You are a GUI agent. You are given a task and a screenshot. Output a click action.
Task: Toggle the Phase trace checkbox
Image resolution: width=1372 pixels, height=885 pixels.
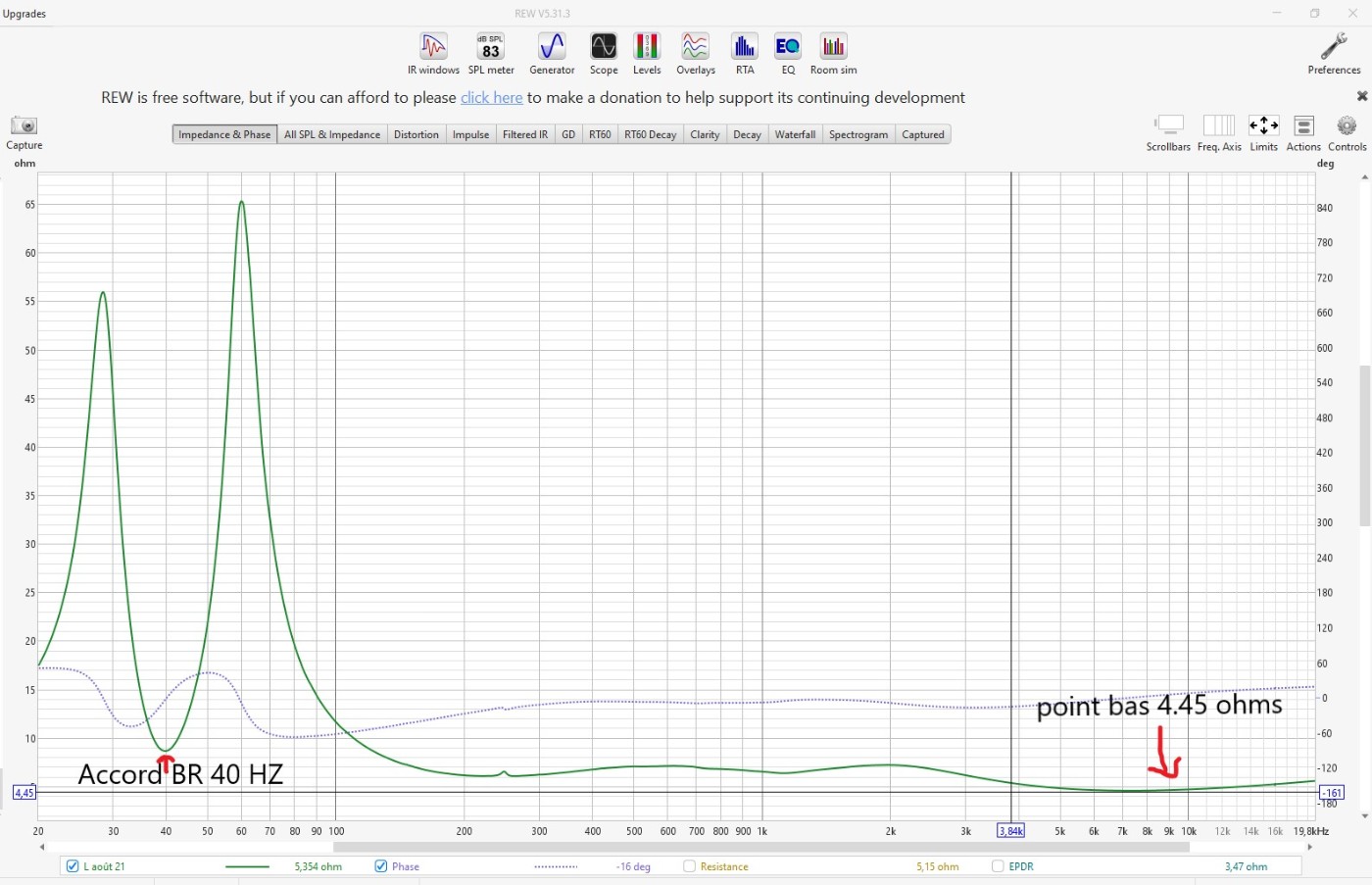point(381,866)
